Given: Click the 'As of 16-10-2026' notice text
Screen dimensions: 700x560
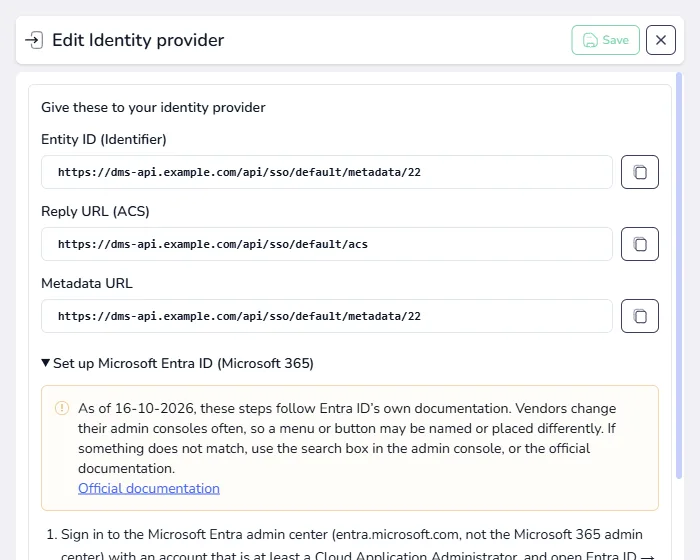Looking at the screenshot, I should click(x=347, y=438).
